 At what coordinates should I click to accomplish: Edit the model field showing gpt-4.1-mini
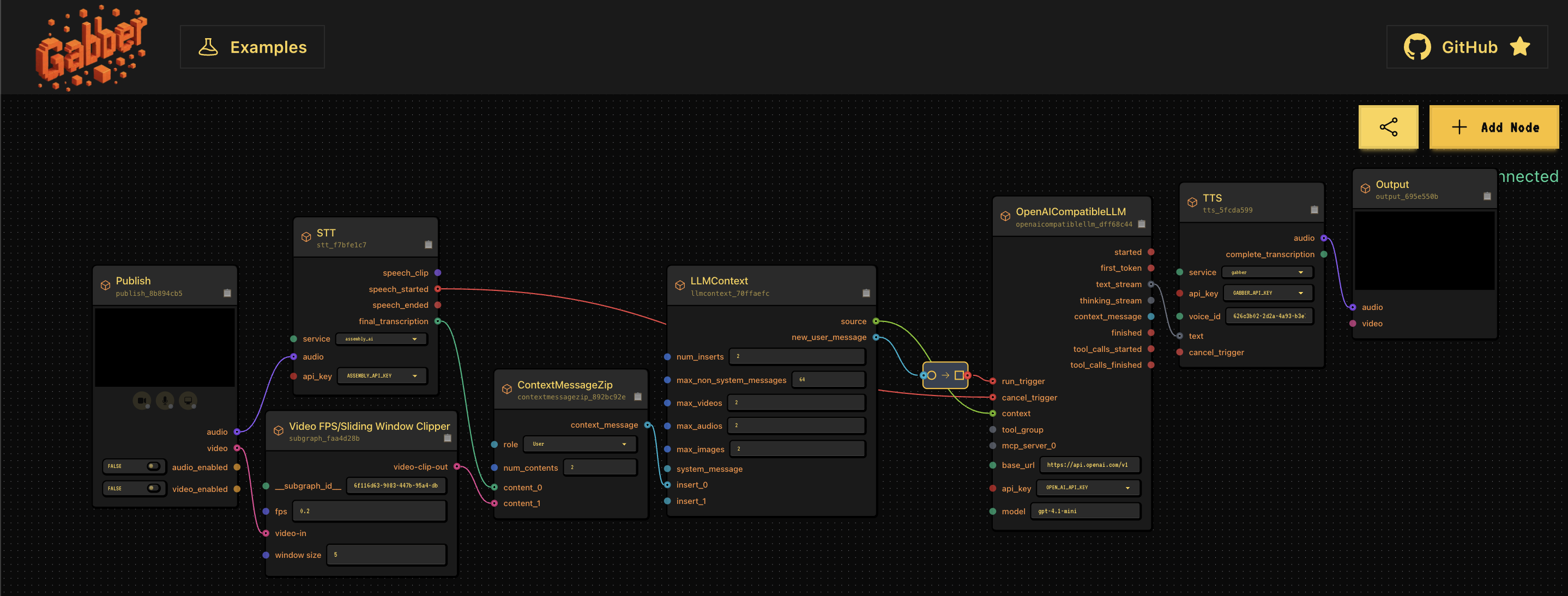click(x=1085, y=511)
